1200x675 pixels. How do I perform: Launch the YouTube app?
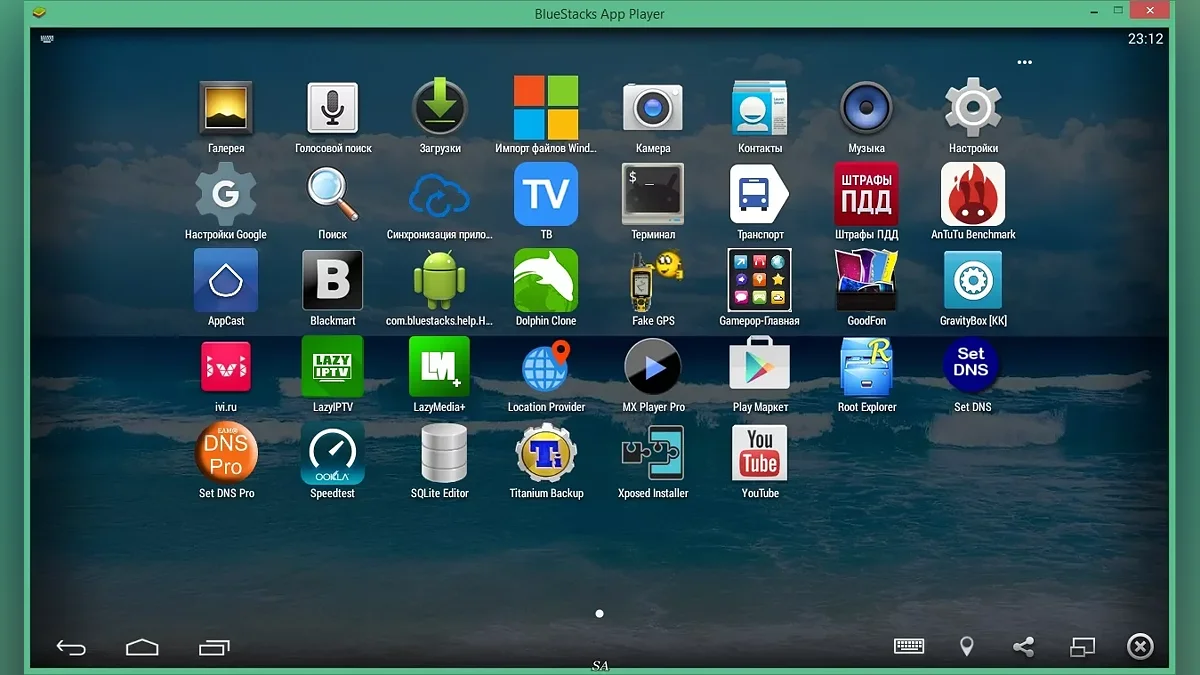click(x=760, y=453)
